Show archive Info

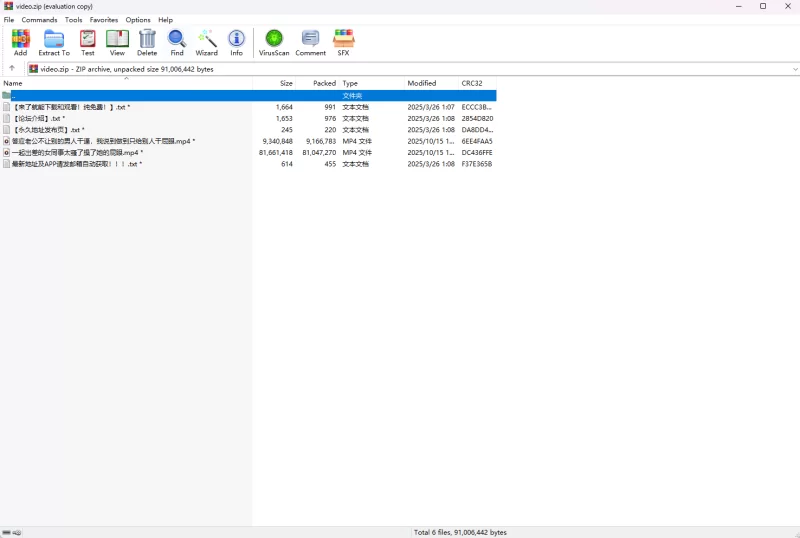236,42
